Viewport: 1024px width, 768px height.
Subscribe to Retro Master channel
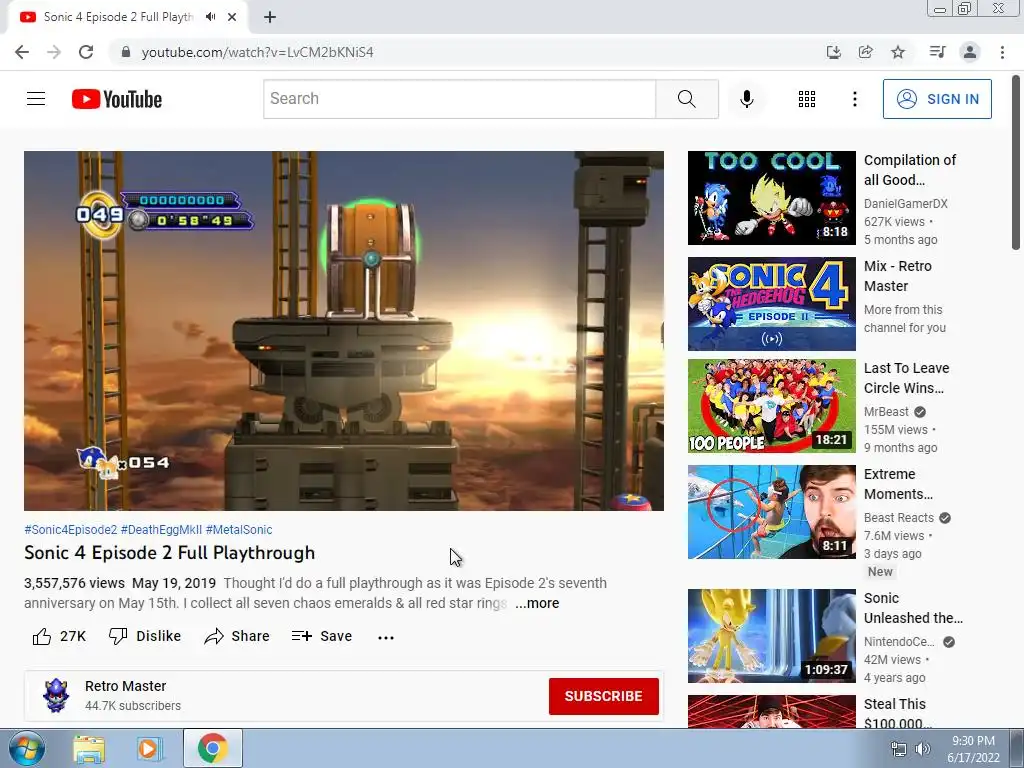603,696
